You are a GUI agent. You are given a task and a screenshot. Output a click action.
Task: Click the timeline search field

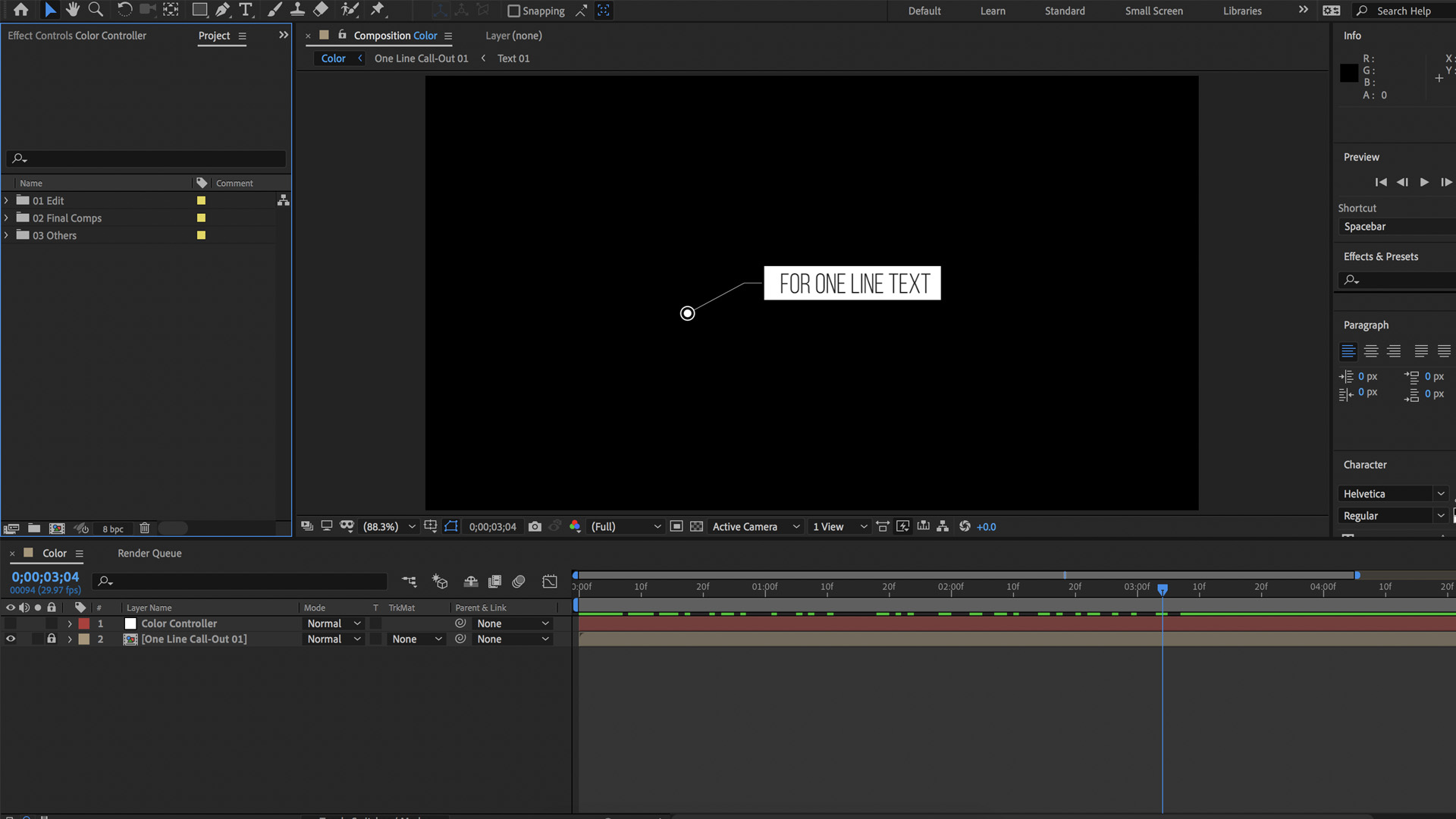(x=239, y=581)
